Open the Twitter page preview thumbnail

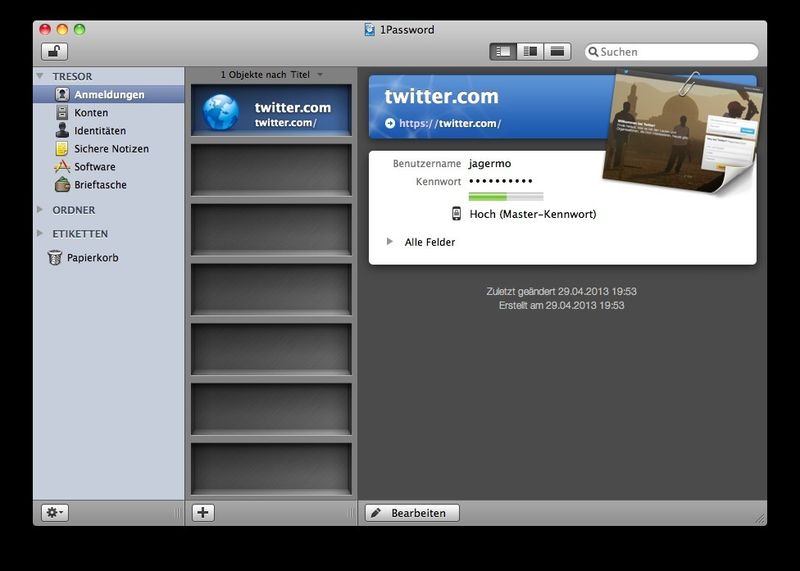coord(681,134)
